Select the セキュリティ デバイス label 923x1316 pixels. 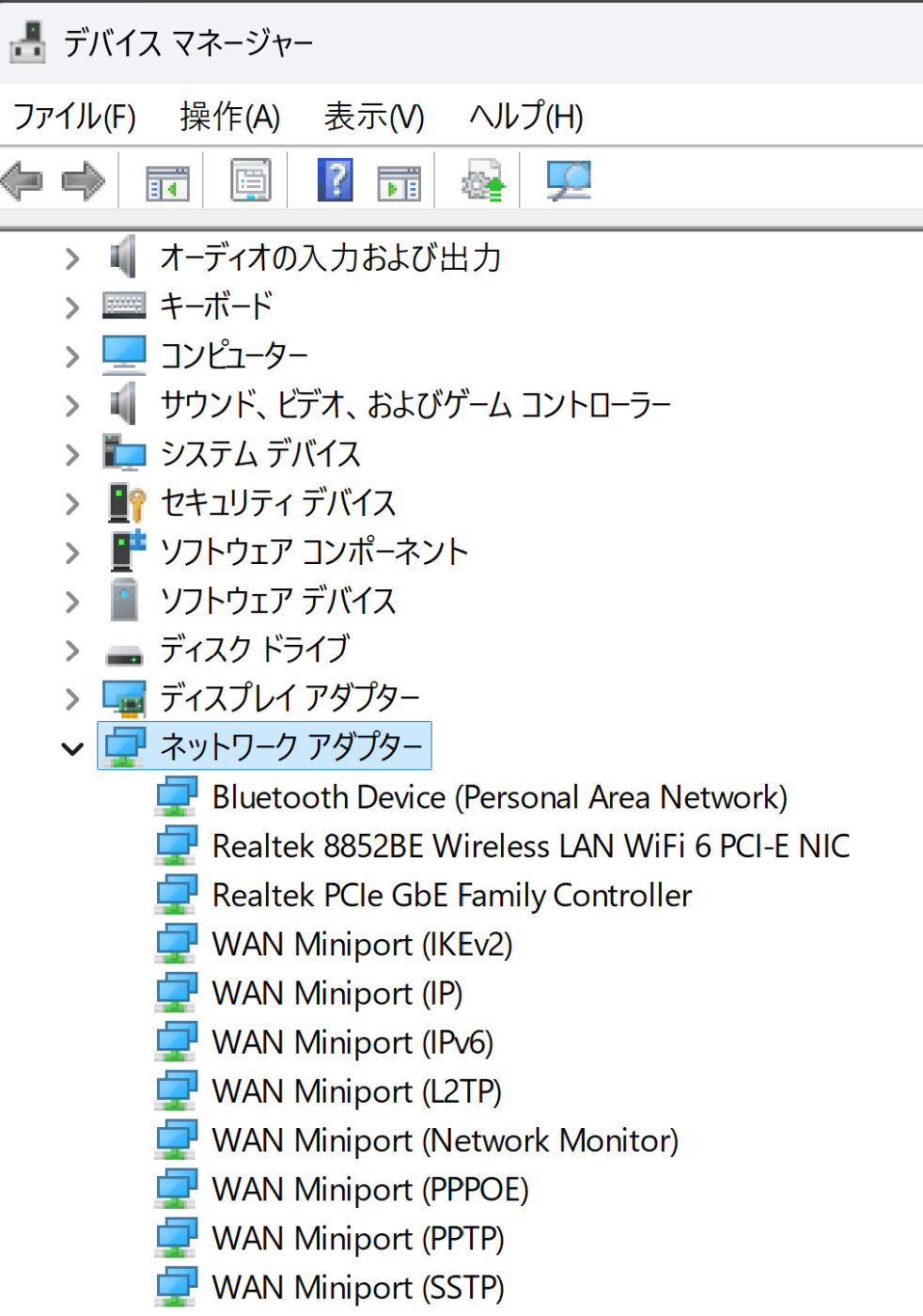tap(278, 503)
